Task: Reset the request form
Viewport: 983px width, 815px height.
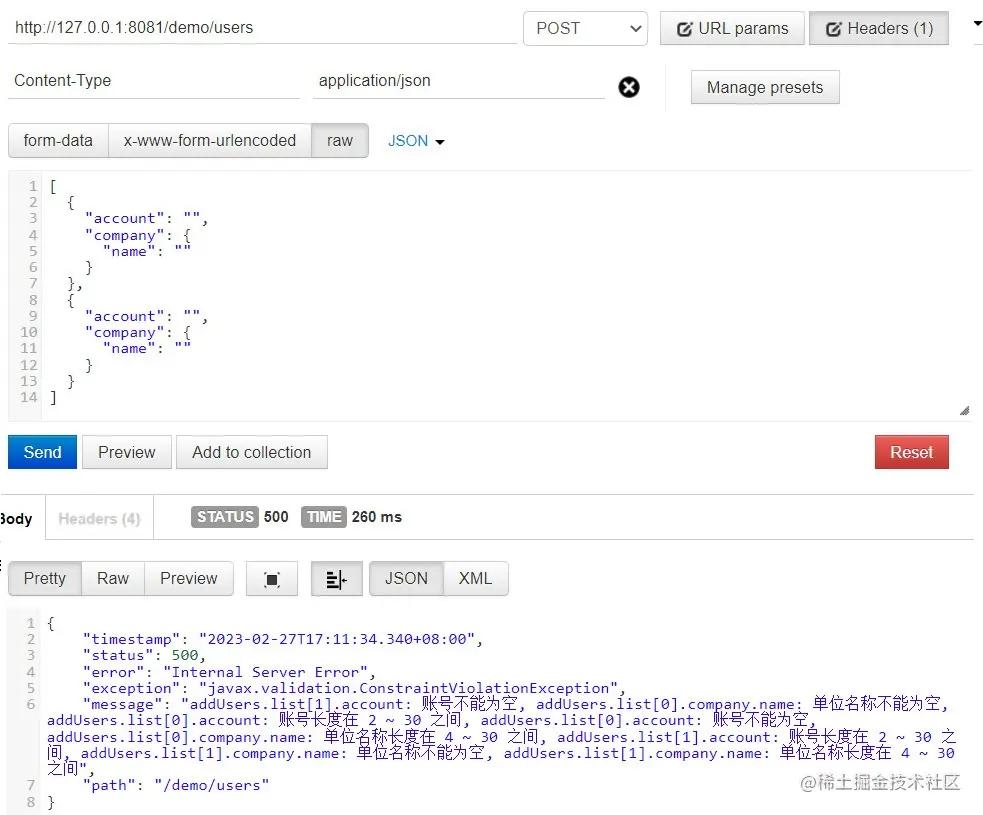Action: (x=911, y=452)
